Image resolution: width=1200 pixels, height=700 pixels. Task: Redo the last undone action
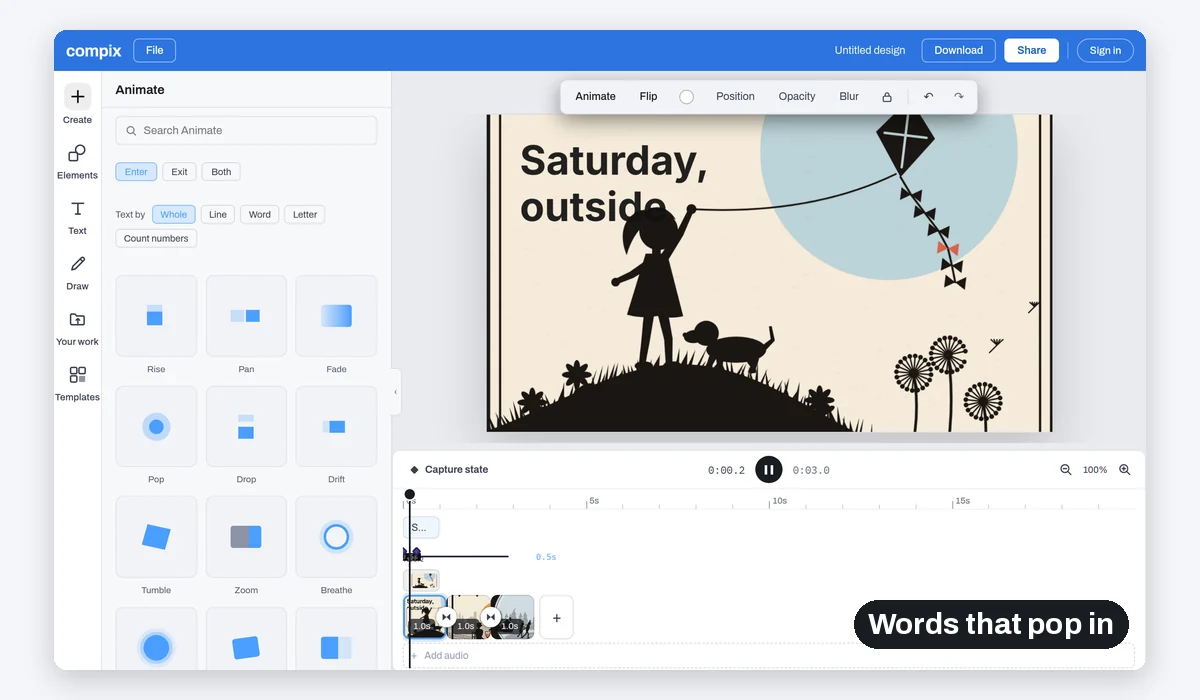pos(959,97)
